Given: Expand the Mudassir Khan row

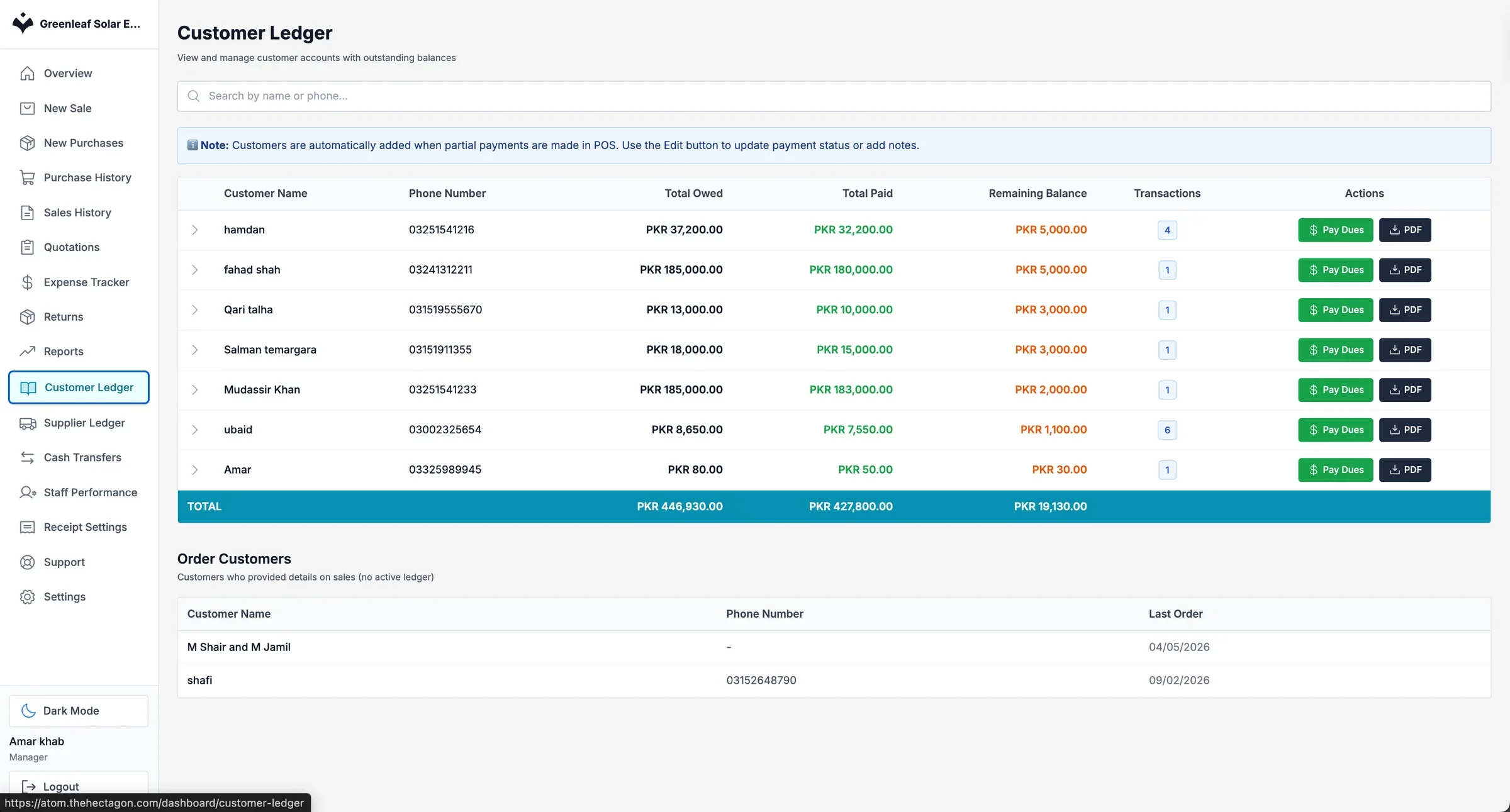Looking at the screenshot, I should click(195, 390).
